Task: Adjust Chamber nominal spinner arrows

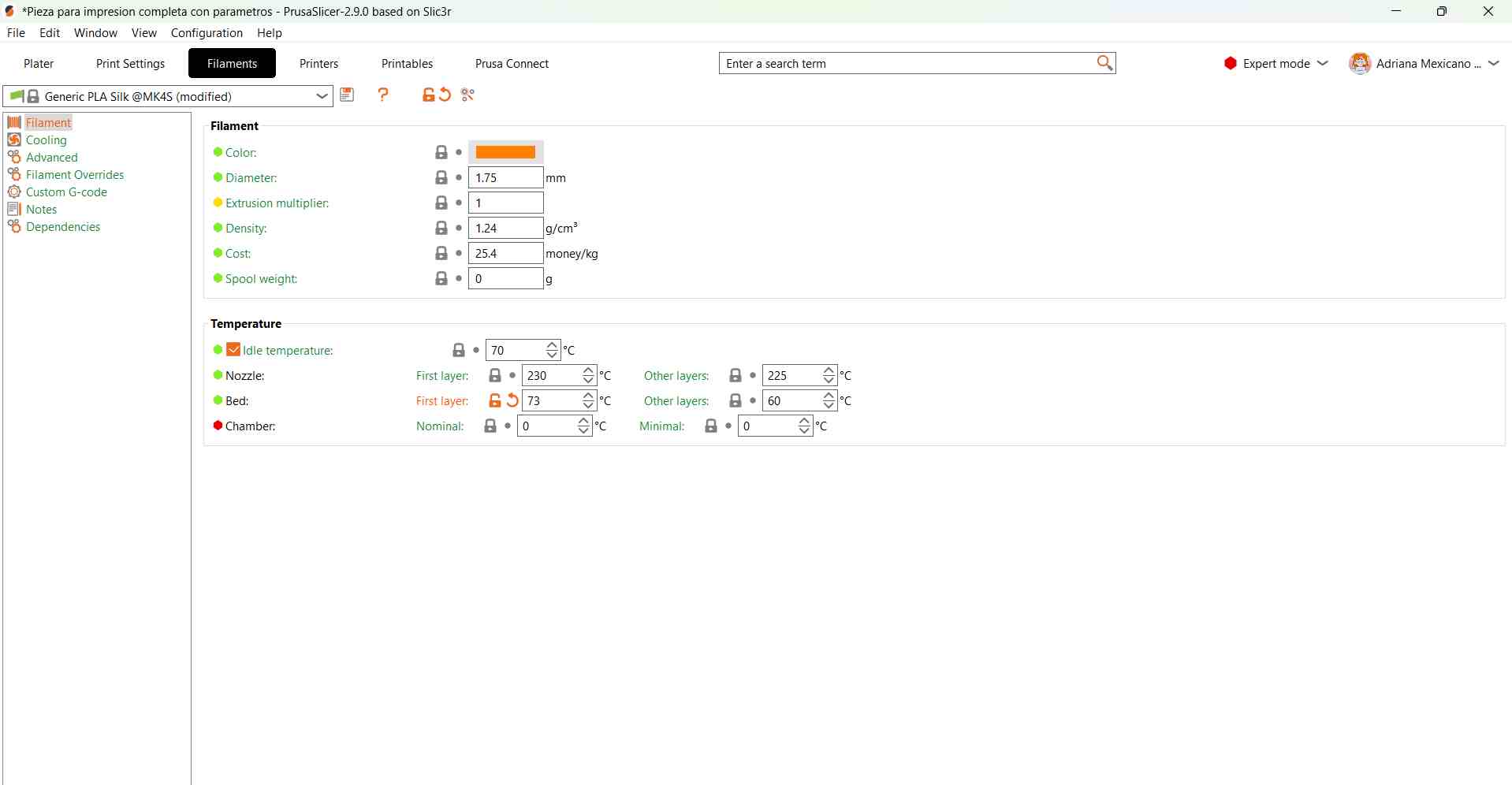Action: click(584, 426)
